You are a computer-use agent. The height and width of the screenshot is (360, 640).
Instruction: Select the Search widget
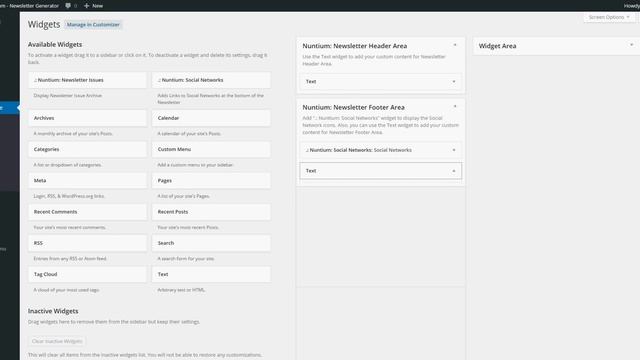(211, 243)
